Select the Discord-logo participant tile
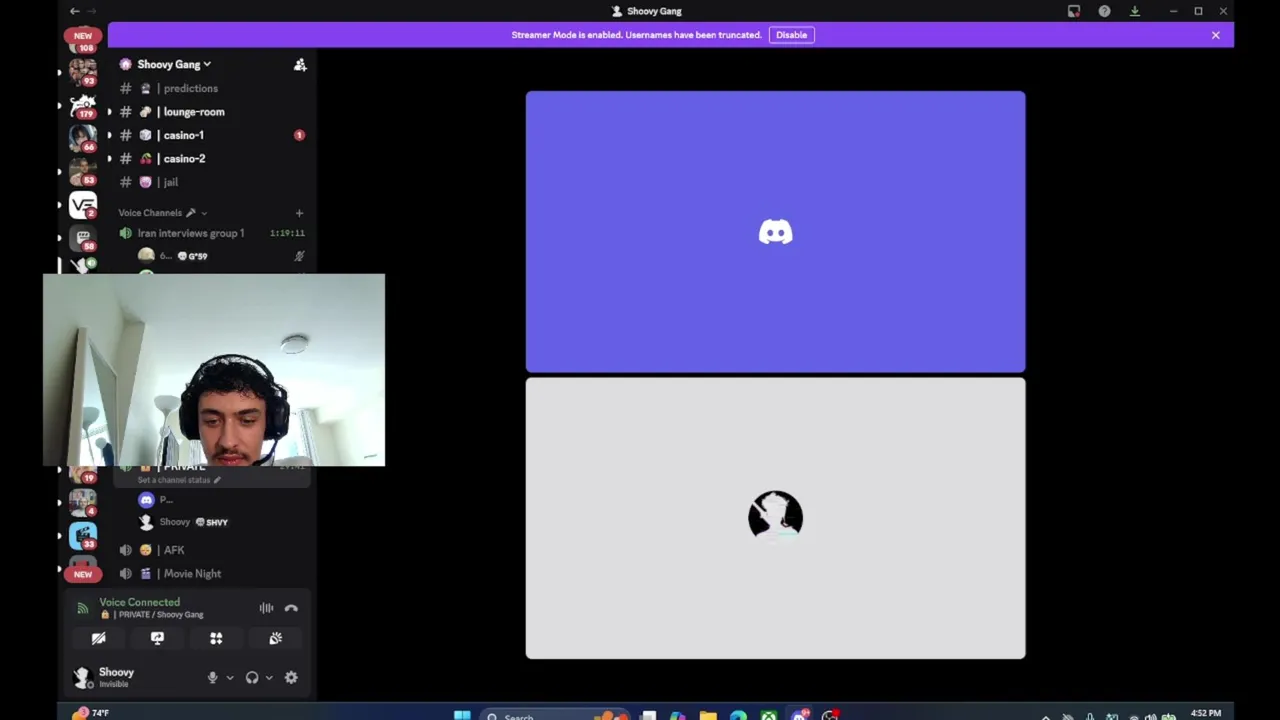Screen dimensions: 1280x720 point(775,231)
